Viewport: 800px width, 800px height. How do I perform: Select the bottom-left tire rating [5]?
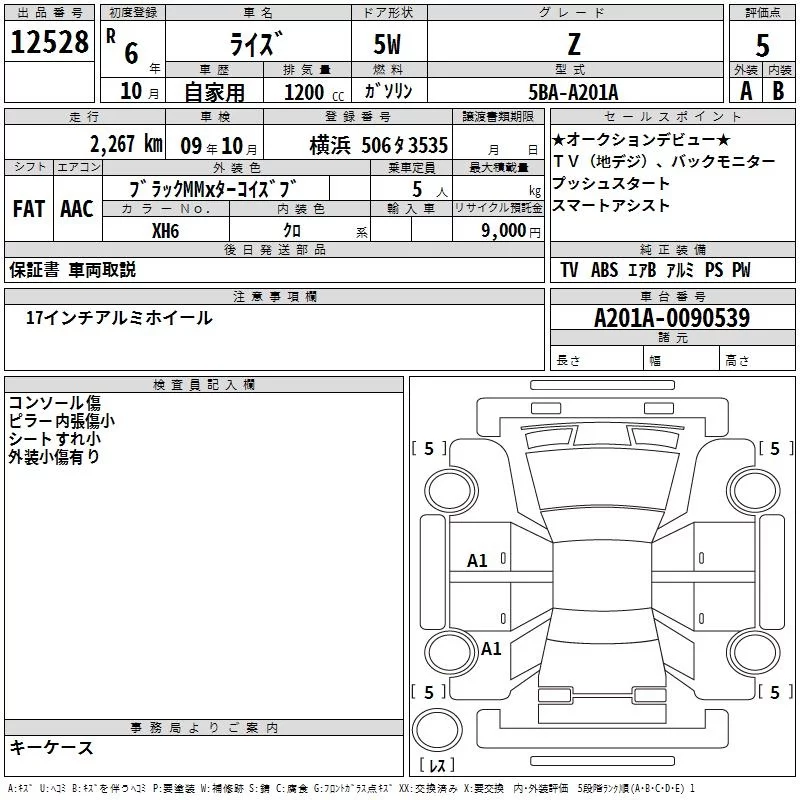(429, 692)
